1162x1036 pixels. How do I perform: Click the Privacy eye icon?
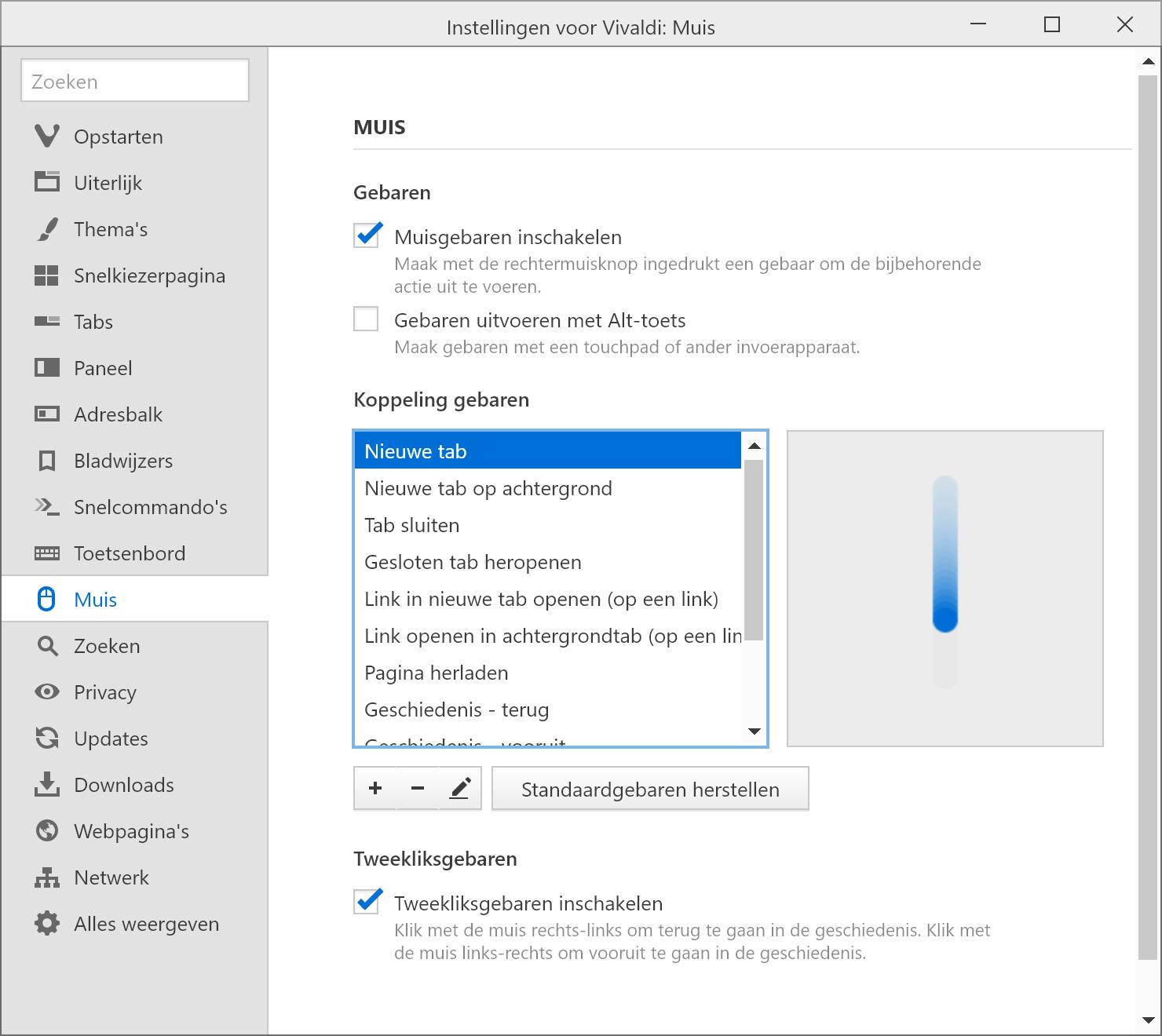point(47,692)
